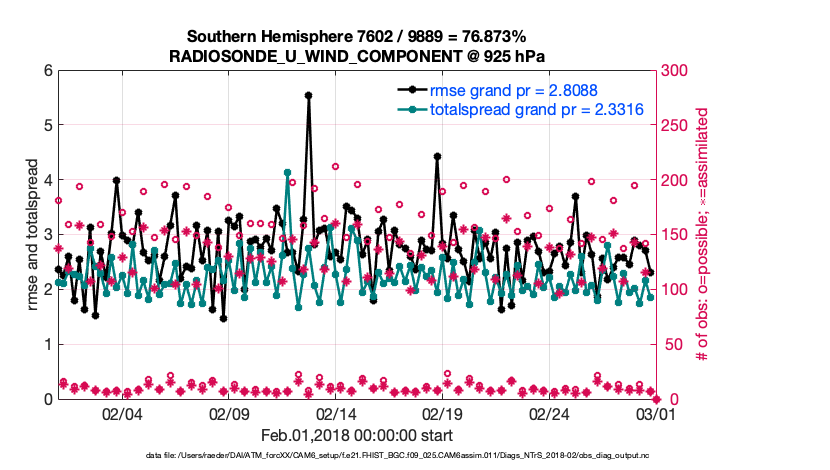Click the 03/01 x-axis tick label
Screen dimensions: 830x470
click(655, 414)
